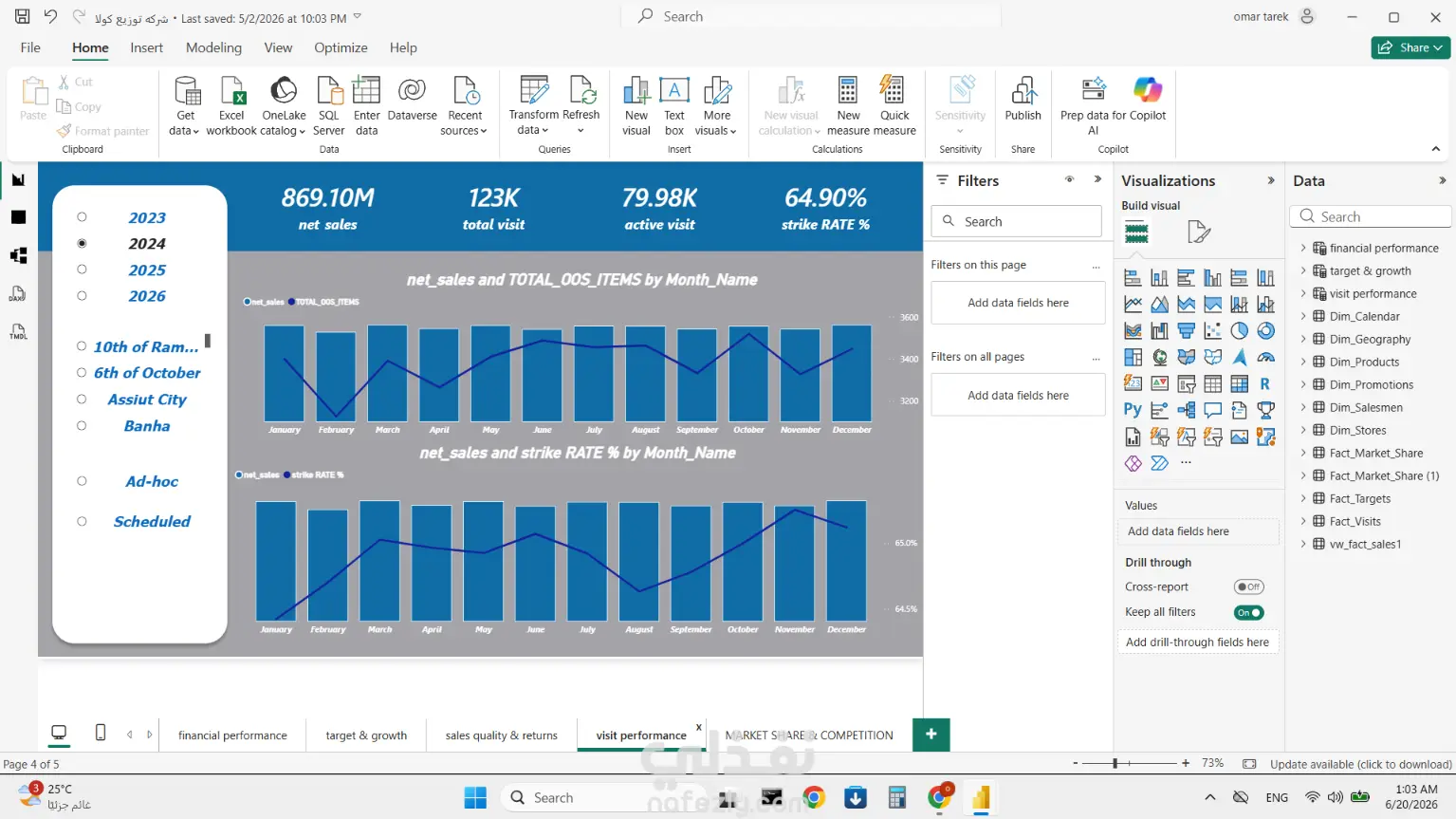Select the 2025 year radio button
The image size is (1456, 819).
click(82, 270)
